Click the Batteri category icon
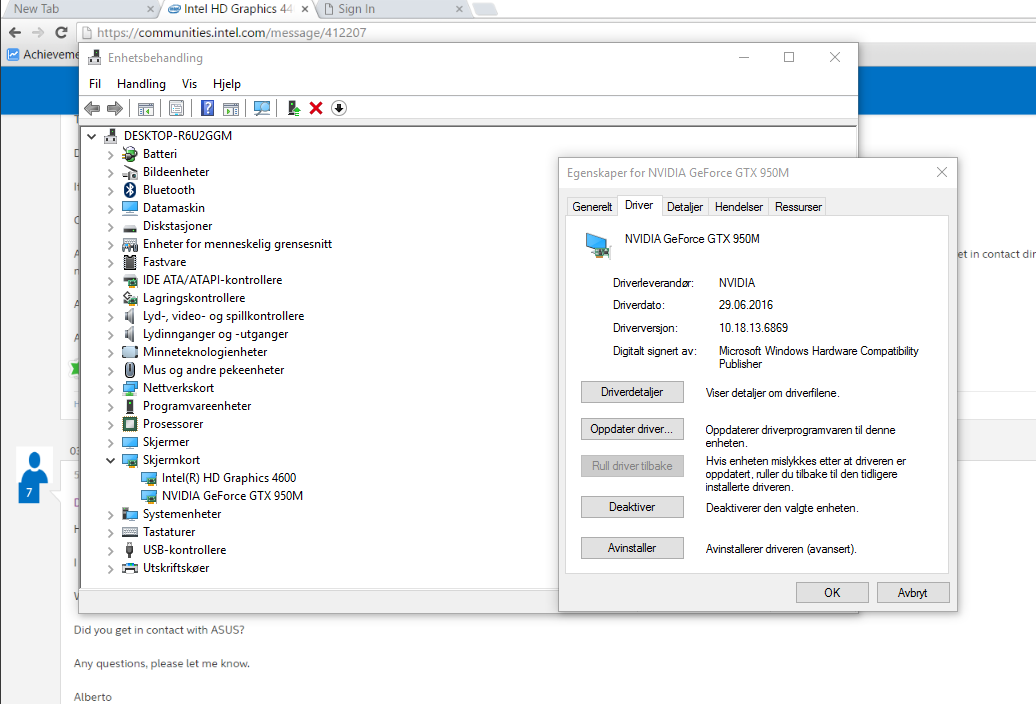Screen dimensions: 1036x704 [130, 154]
